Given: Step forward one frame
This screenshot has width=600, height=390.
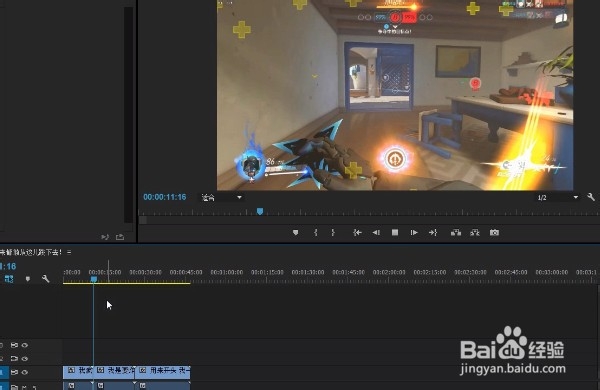Looking at the screenshot, I should 414,232.
